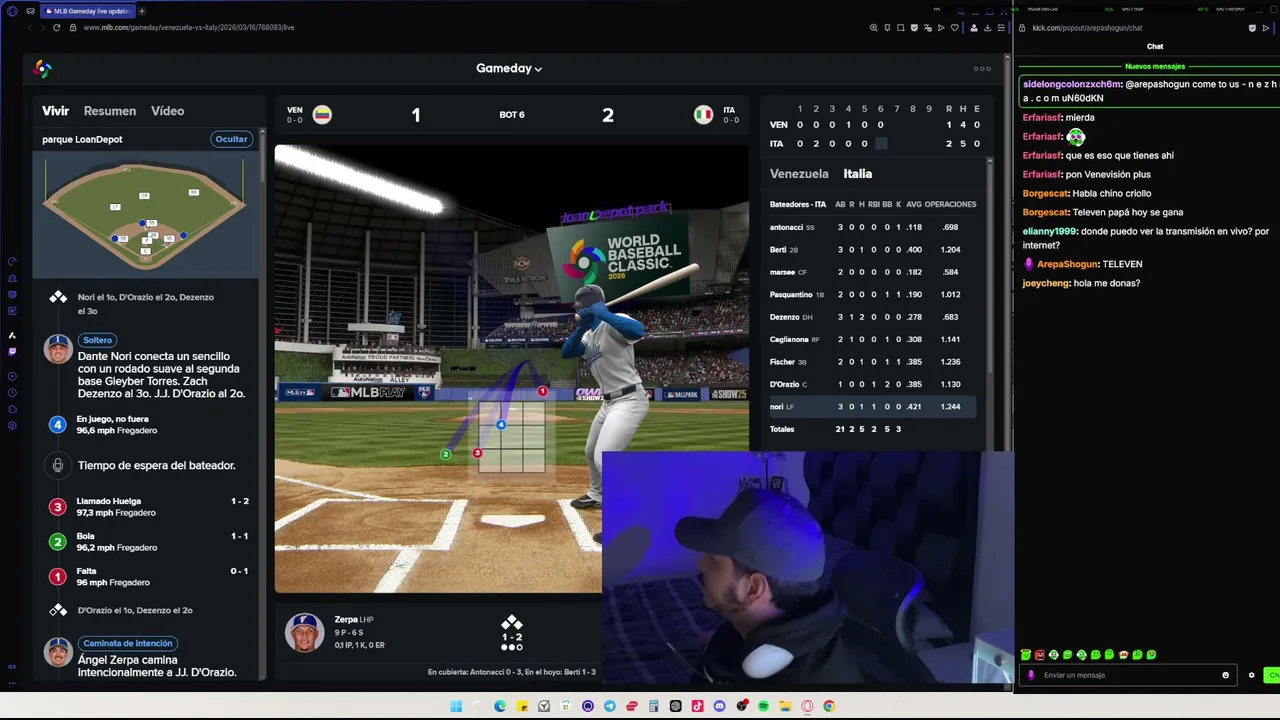
Task: Open downloads icon in browser toolbar
Action: coord(987,28)
